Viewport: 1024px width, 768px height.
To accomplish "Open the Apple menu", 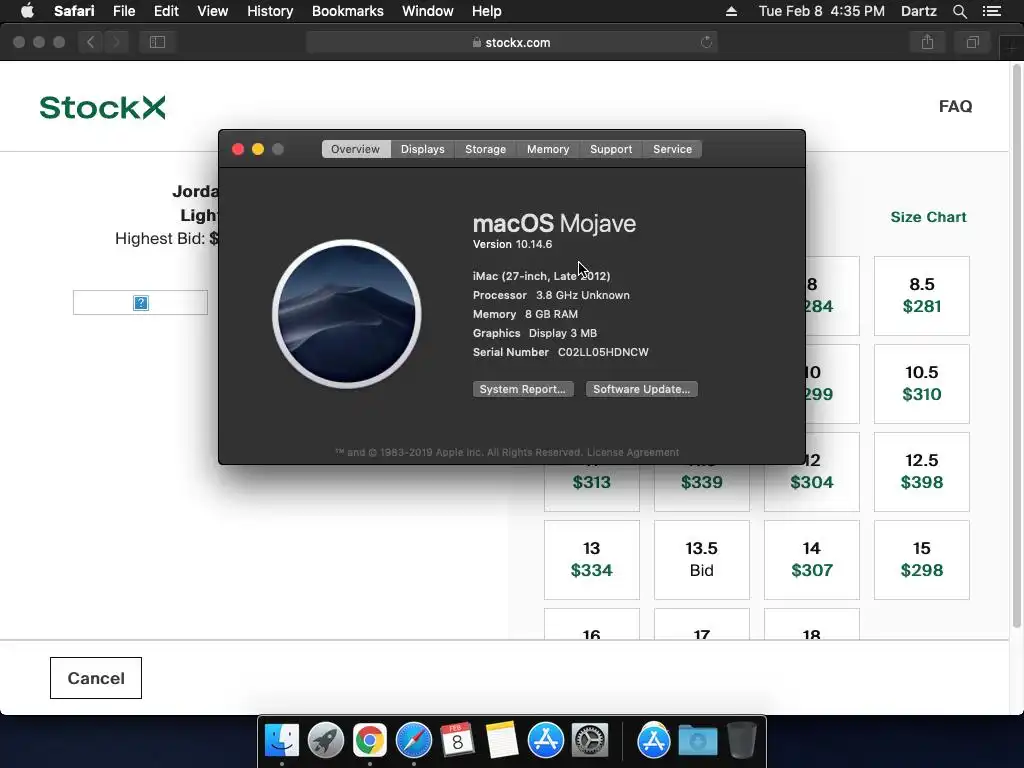I will click(27, 11).
